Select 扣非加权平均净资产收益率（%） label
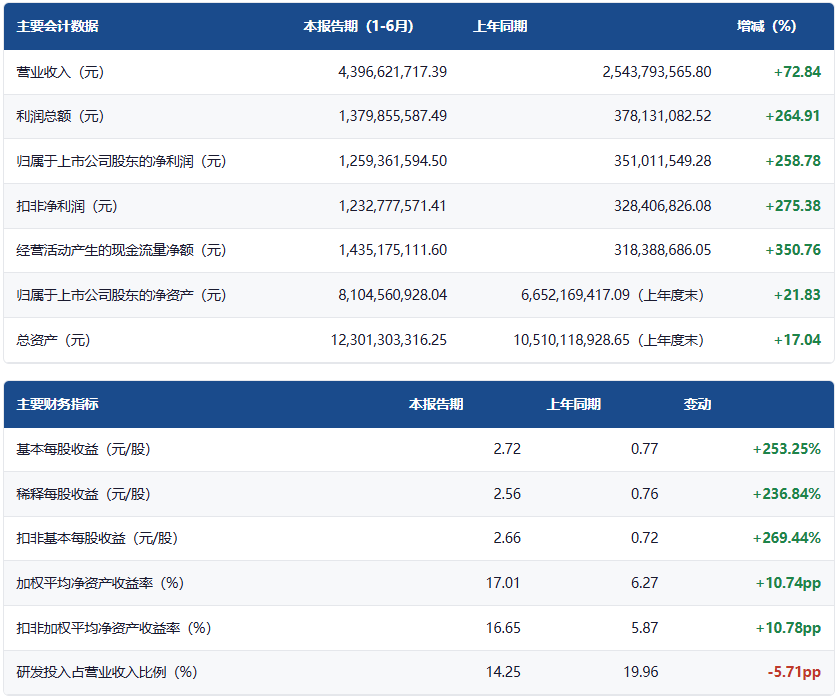Image resolution: width=837 pixels, height=699 pixels. (x=114, y=628)
